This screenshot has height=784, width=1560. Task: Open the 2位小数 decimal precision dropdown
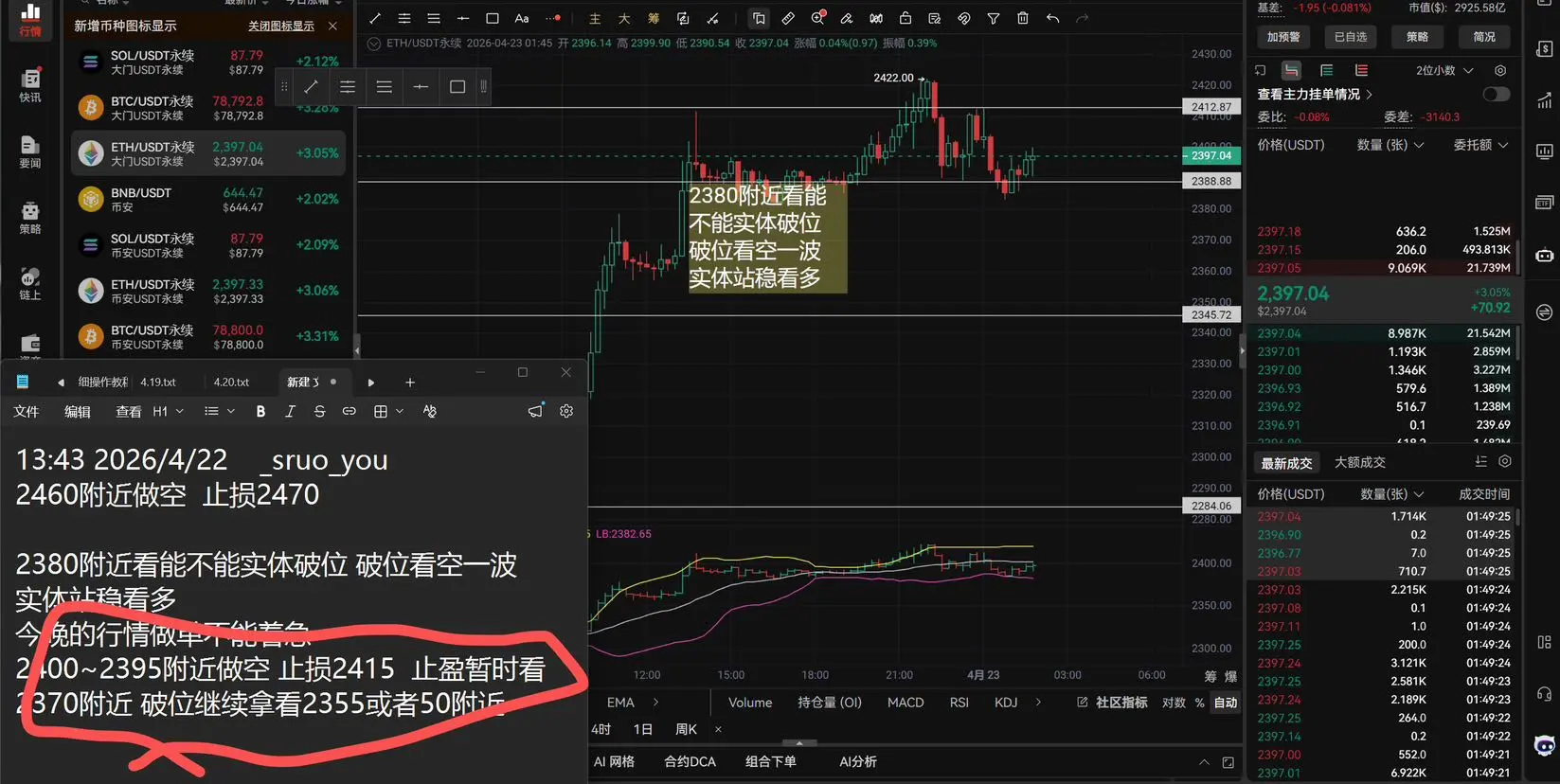(1444, 71)
